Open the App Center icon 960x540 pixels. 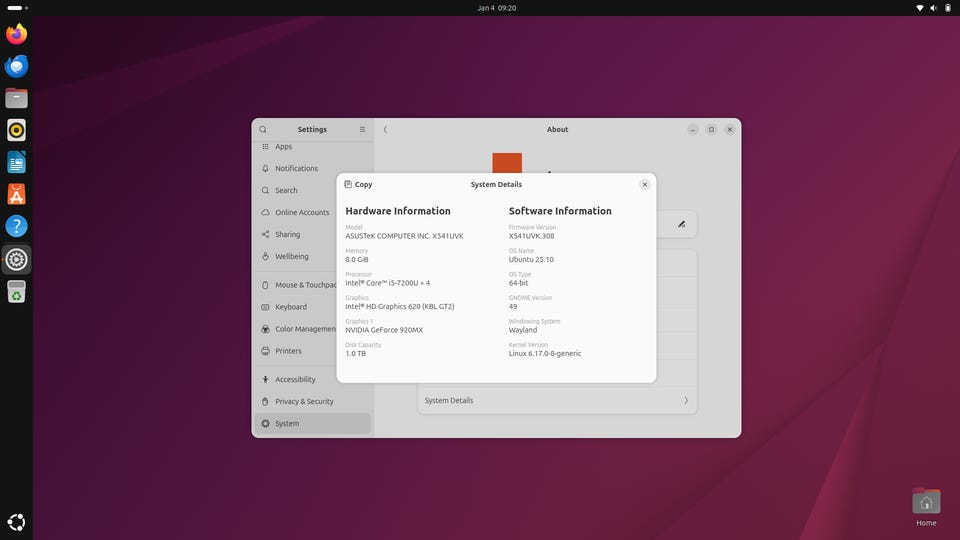[x=16, y=194]
